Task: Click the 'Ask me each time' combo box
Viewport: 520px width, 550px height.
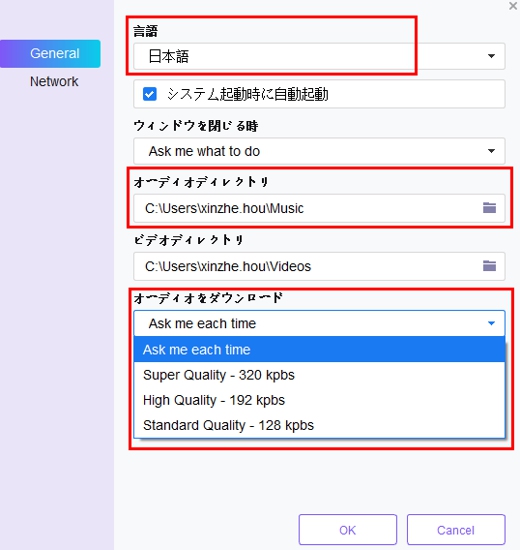Action: 319,323
